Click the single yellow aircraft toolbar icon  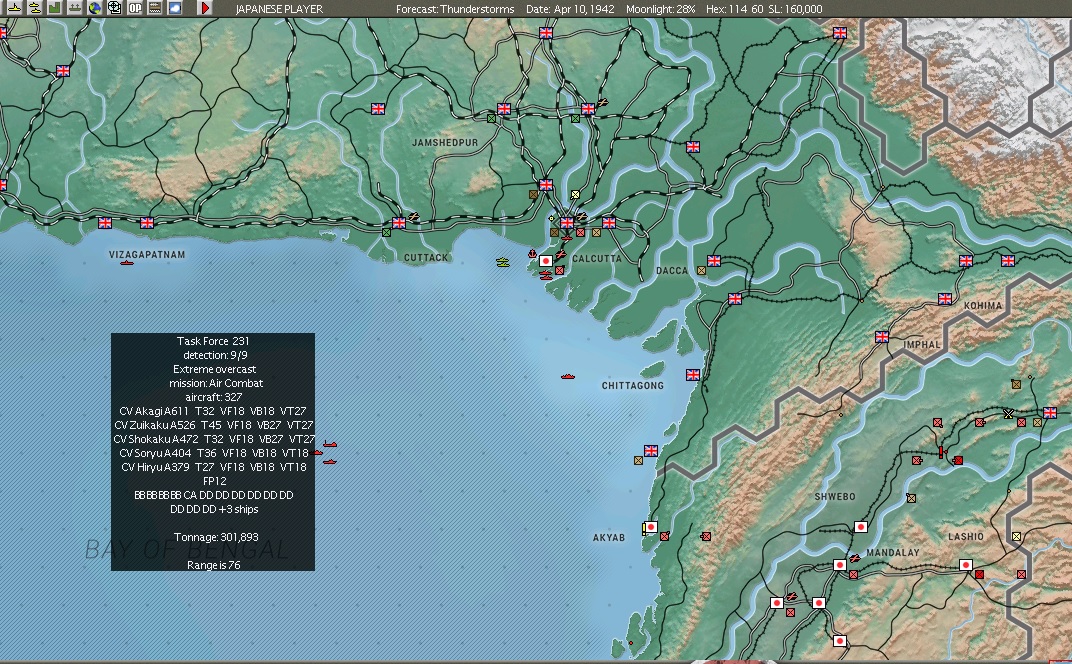coord(14,8)
